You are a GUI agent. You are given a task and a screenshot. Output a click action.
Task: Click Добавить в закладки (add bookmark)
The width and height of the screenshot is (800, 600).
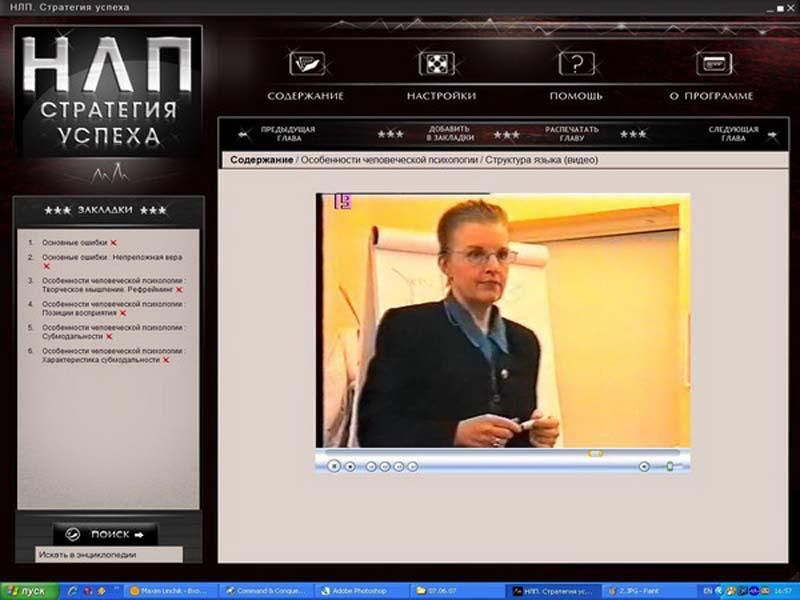(x=449, y=134)
